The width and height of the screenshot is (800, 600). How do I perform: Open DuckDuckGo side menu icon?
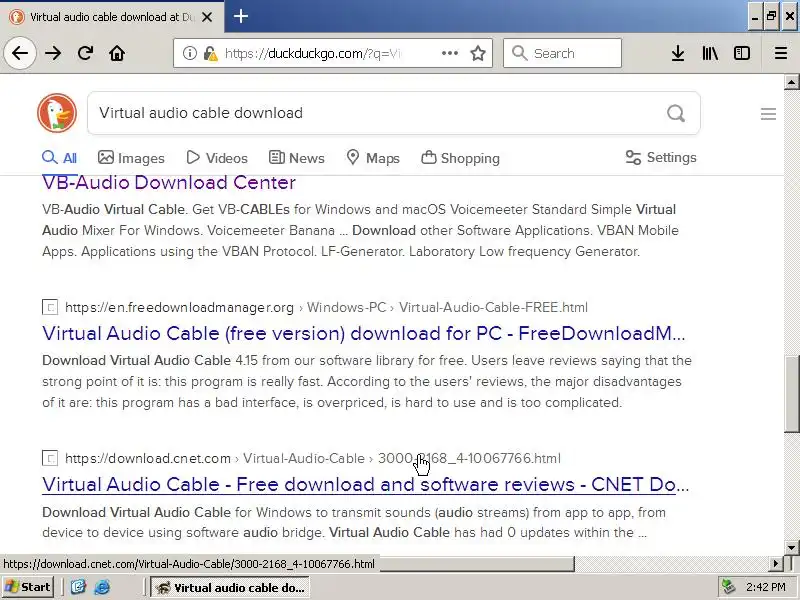pyautogui.click(x=768, y=114)
